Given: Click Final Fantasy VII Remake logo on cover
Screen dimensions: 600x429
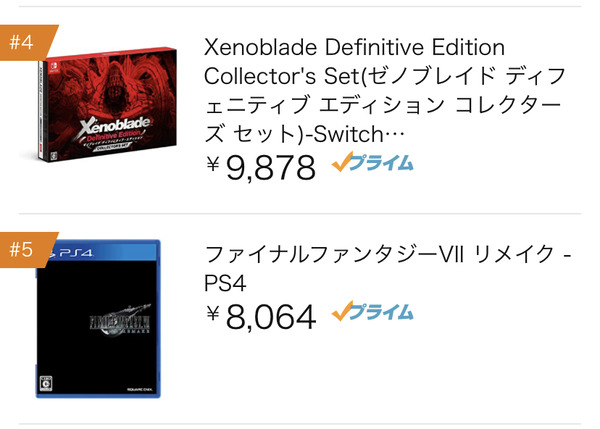Looking at the screenshot, I should pyautogui.click(x=120, y=321).
